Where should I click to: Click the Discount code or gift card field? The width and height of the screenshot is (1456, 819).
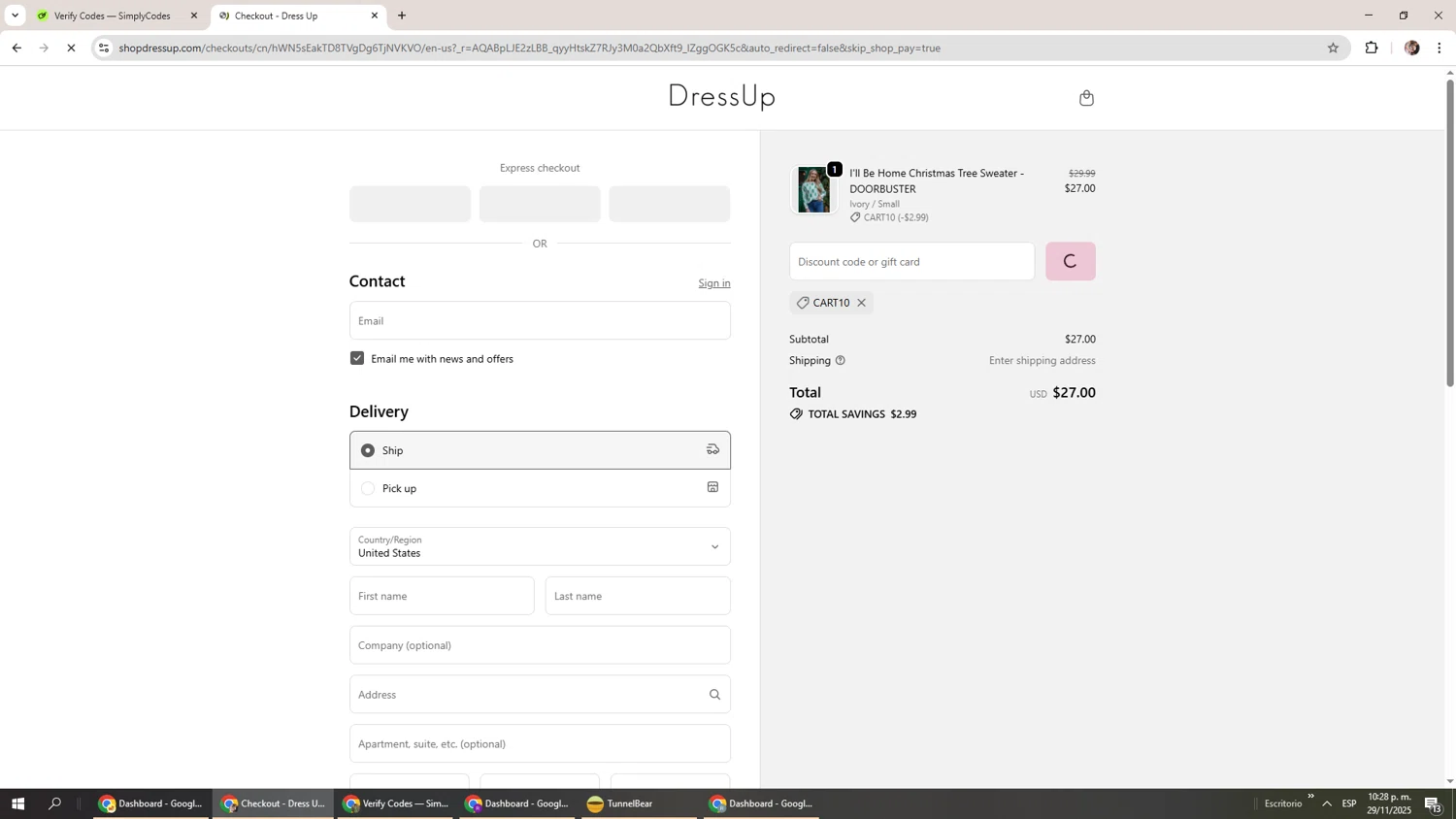pyautogui.click(x=911, y=261)
